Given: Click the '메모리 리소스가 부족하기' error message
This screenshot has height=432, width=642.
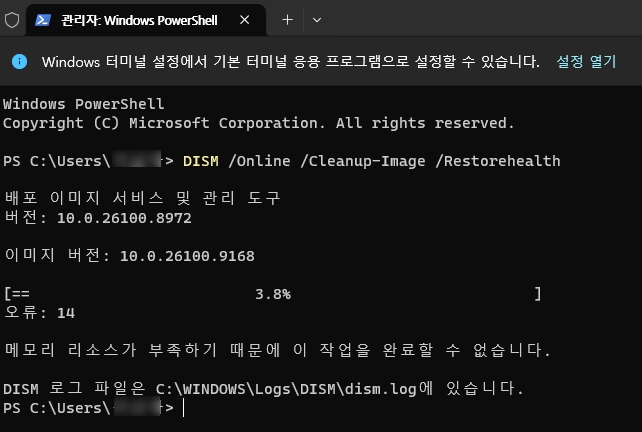Looking at the screenshot, I should click(277, 351).
